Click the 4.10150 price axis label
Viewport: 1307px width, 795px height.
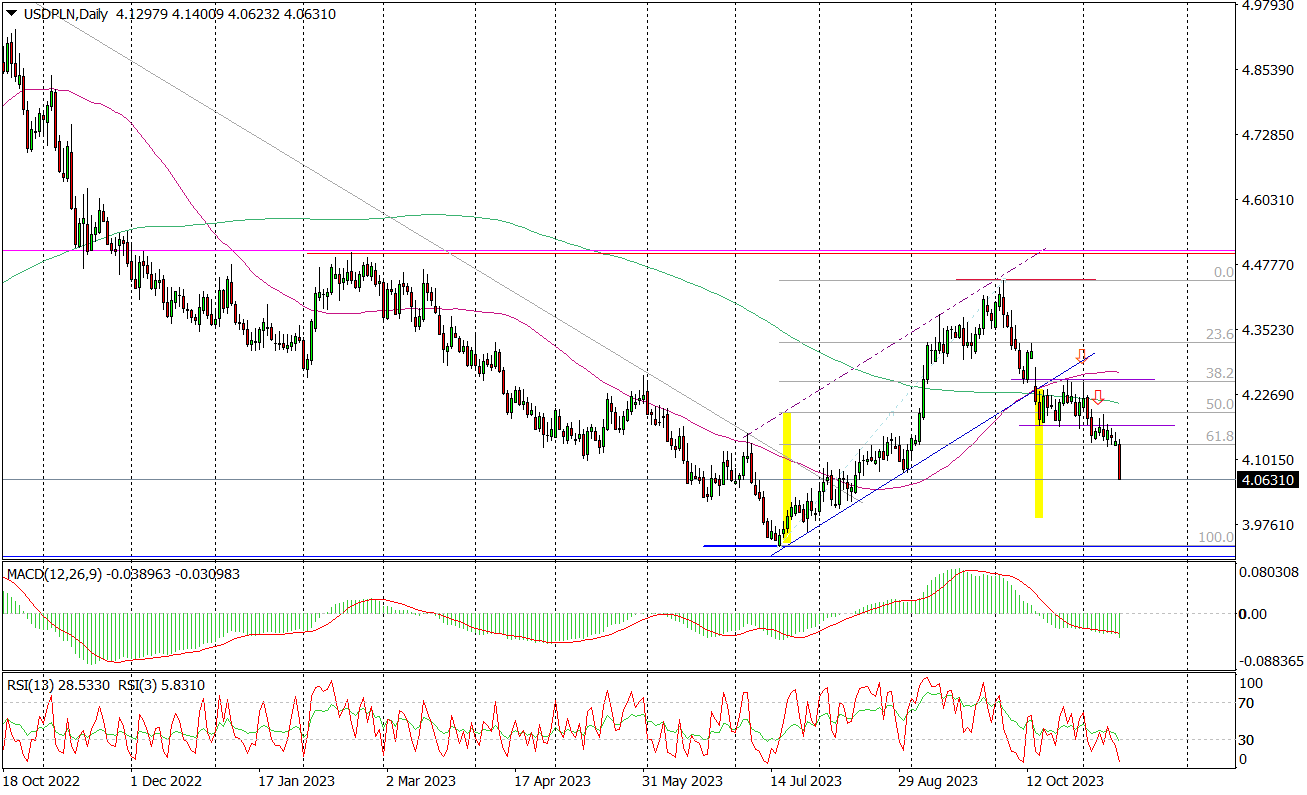tap(1267, 460)
